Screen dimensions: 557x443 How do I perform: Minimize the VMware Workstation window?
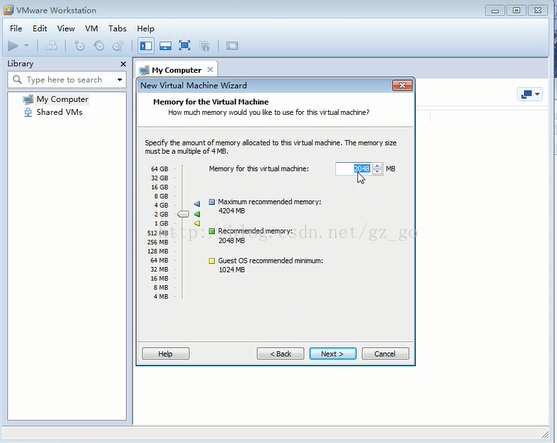494,11
